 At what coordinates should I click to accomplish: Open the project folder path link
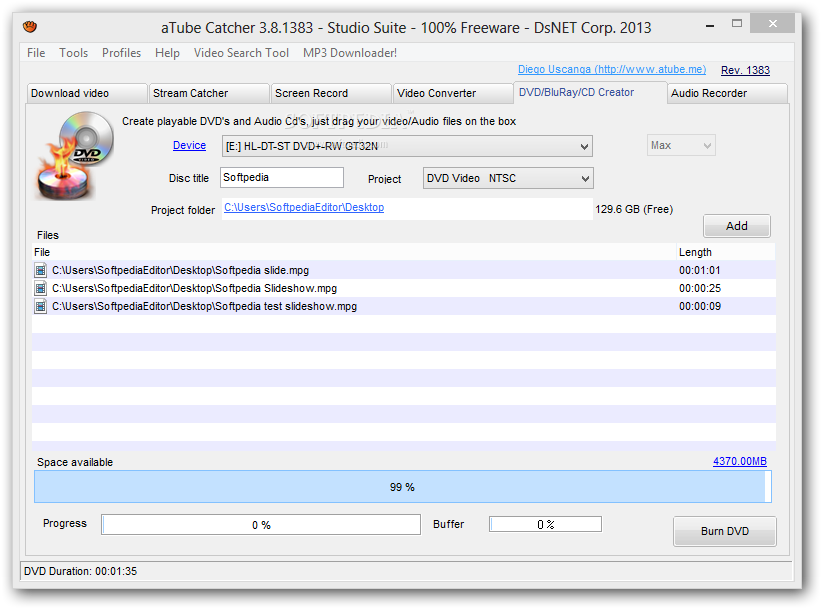click(304, 207)
